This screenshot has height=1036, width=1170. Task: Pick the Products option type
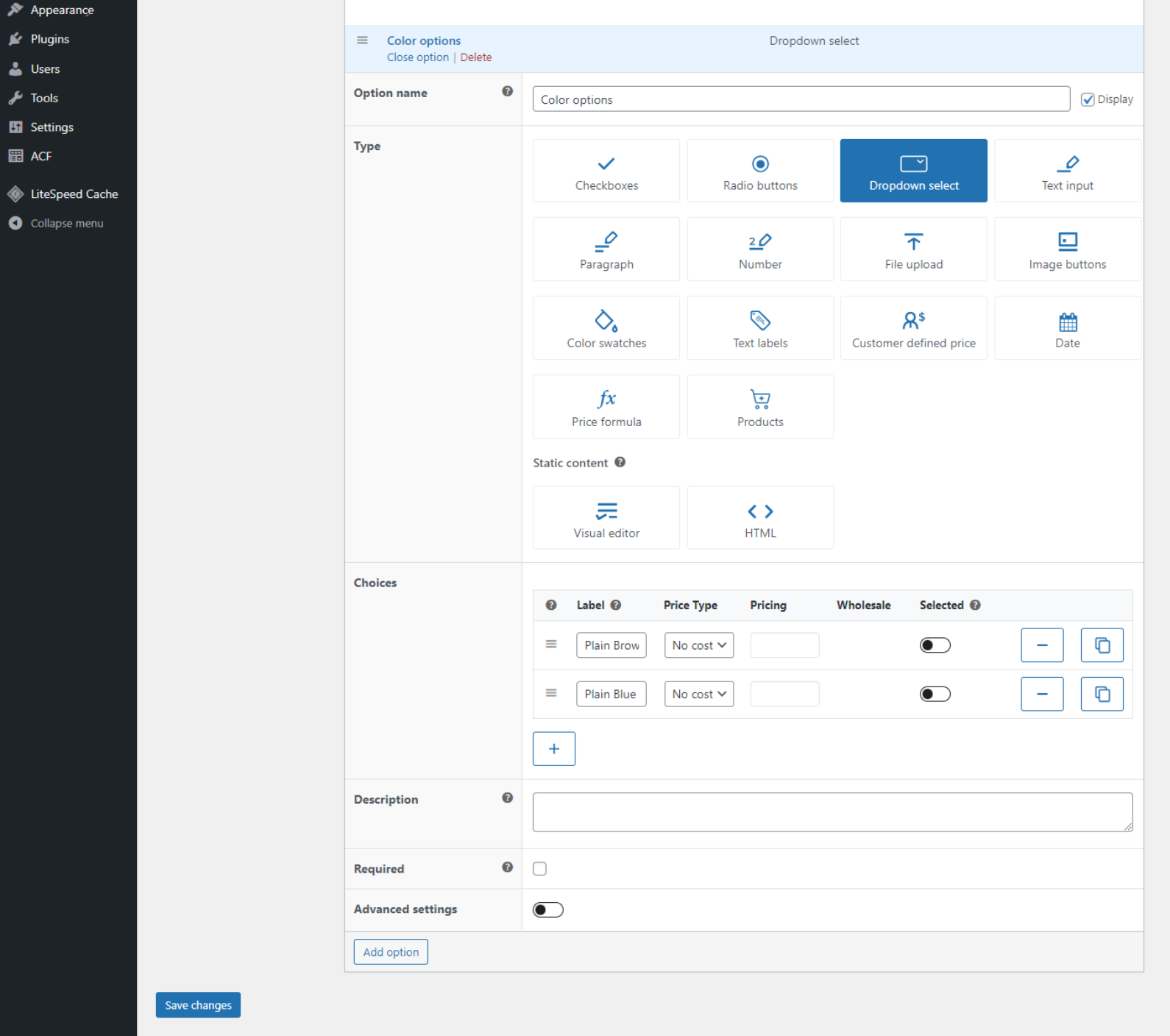pos(760,407)
